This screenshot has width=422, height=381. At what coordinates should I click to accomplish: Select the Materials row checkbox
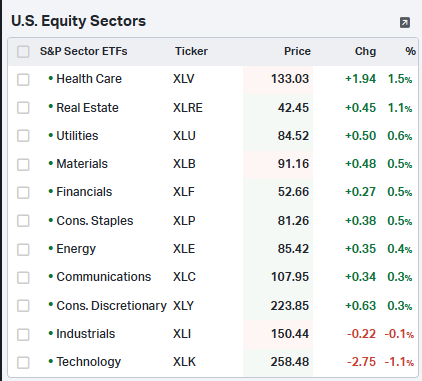[23, 164]
